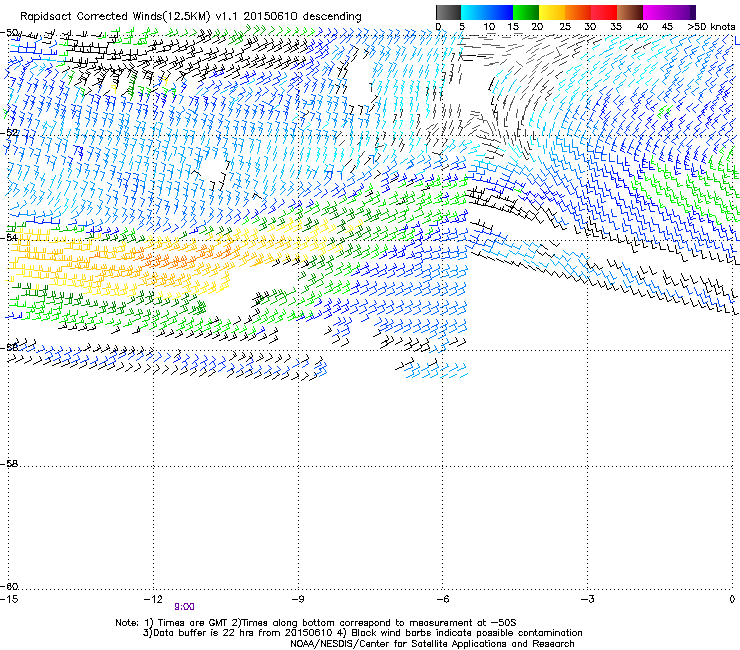740x650 pixels.
Task: Click legend tick label '40'
Action: click(642, 27)
